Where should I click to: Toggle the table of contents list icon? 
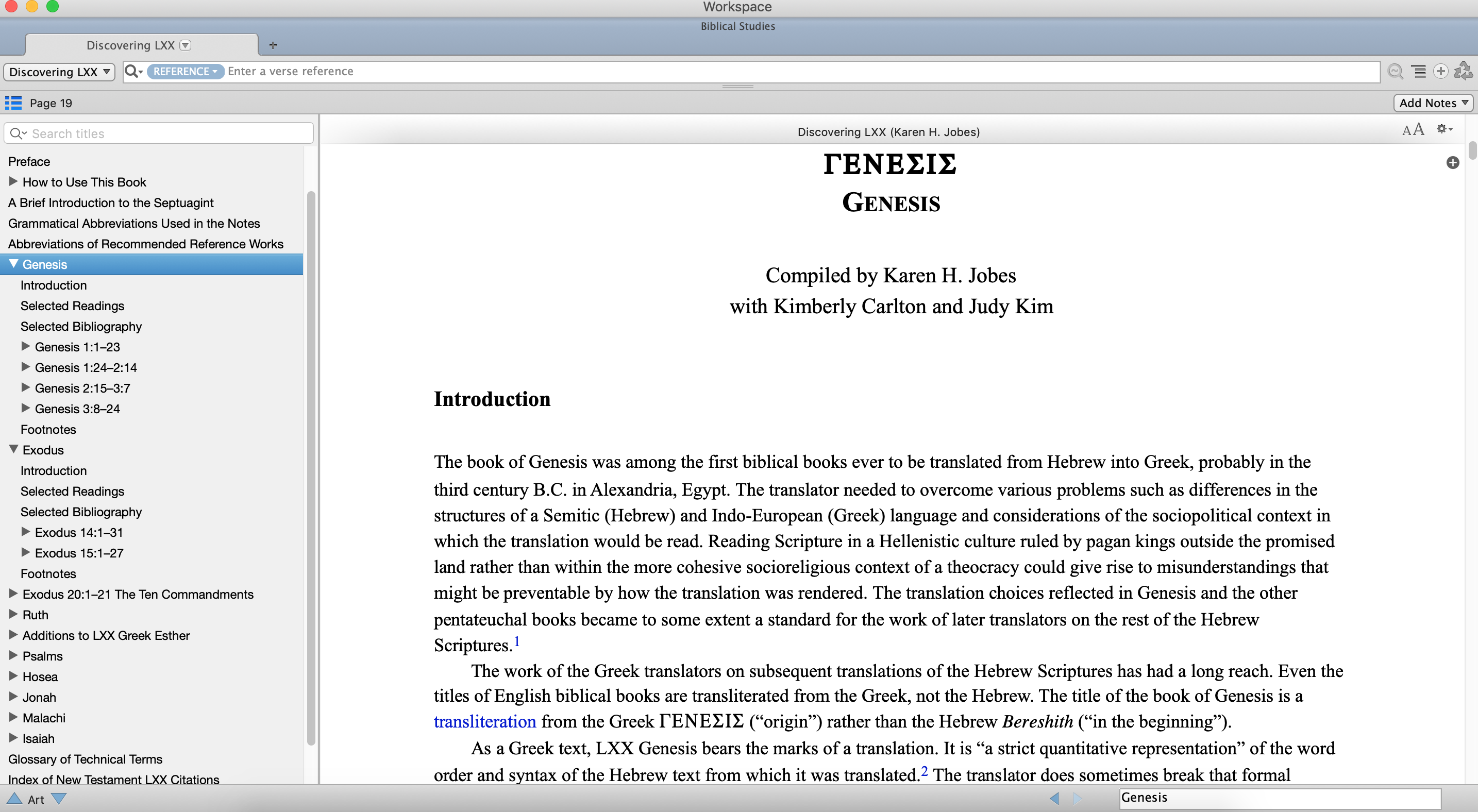click(13, 103)
